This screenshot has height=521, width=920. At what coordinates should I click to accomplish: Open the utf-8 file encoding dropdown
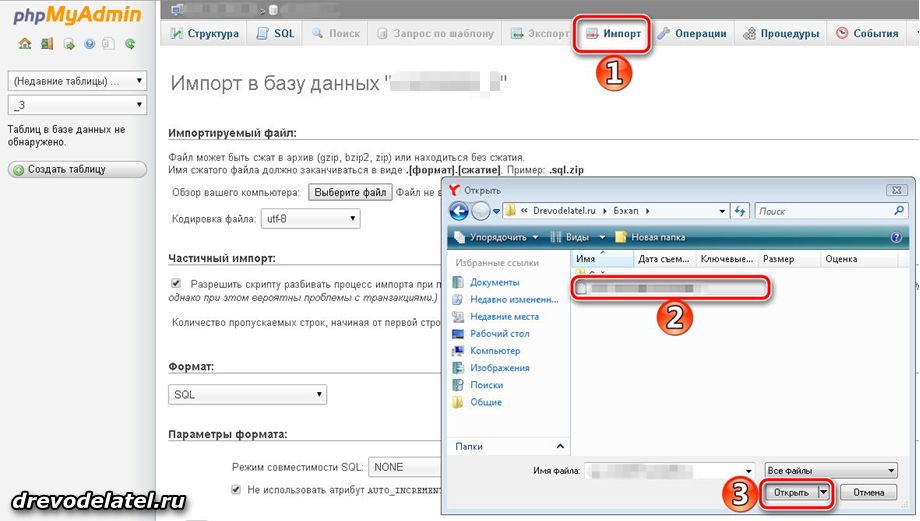pyautogui.click(x=310, y=219)
